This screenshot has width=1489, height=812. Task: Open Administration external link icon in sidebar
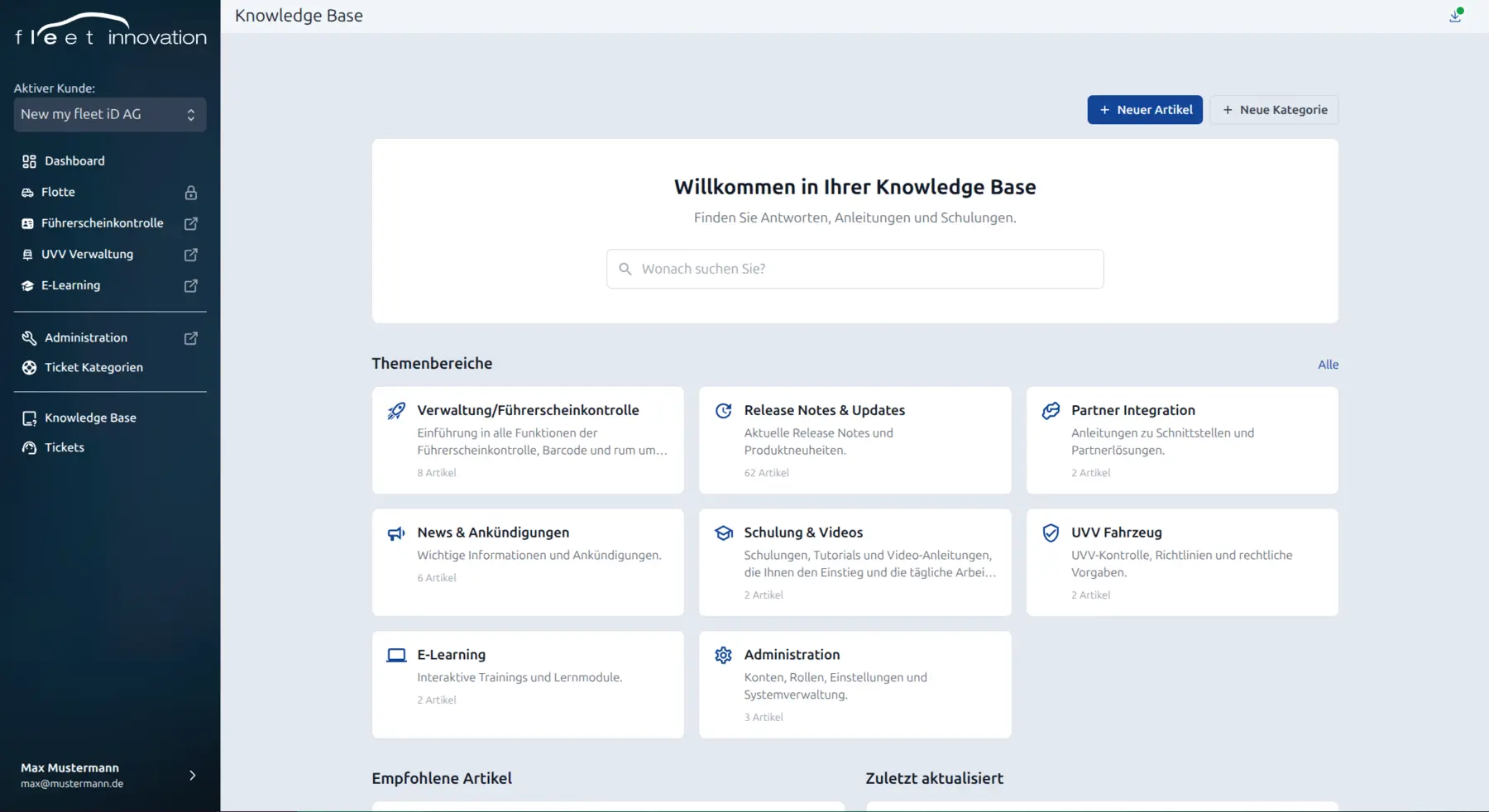191,338
